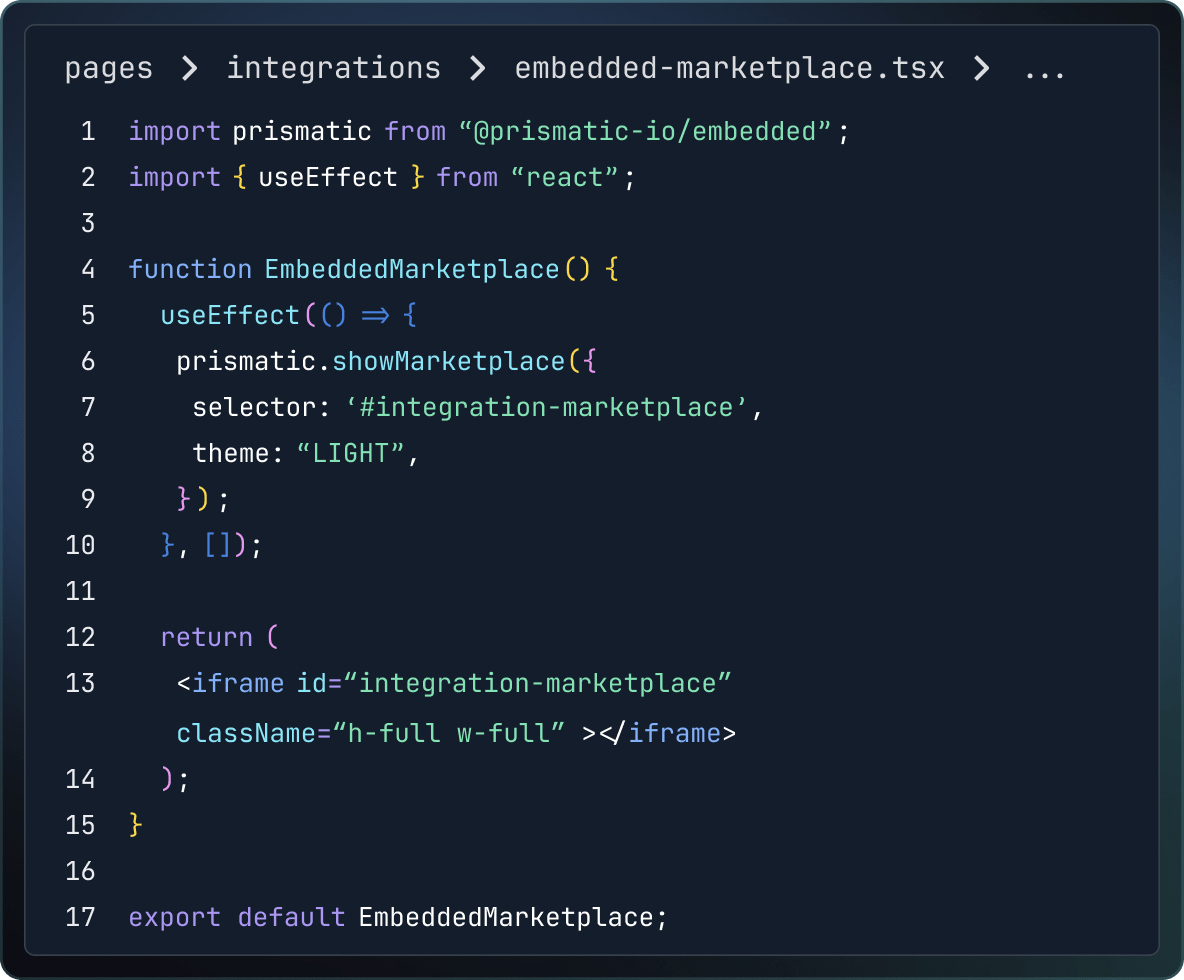The height and width of the screenshot is (980, 1184).
Task: Select line number 17 in gutter
Action: pyautogui.click(x=80, y=917)
